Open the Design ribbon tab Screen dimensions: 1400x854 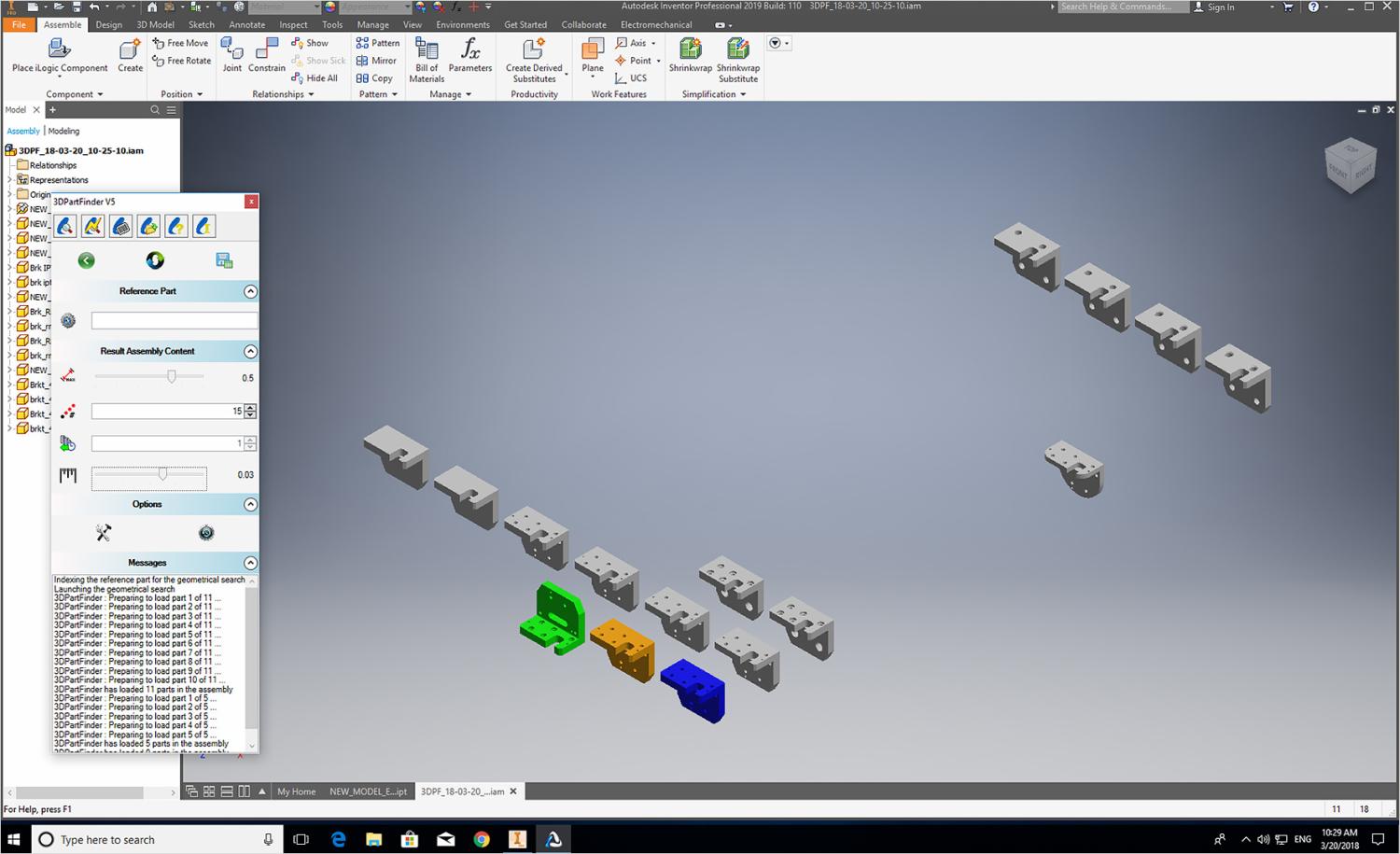point(108,24)
